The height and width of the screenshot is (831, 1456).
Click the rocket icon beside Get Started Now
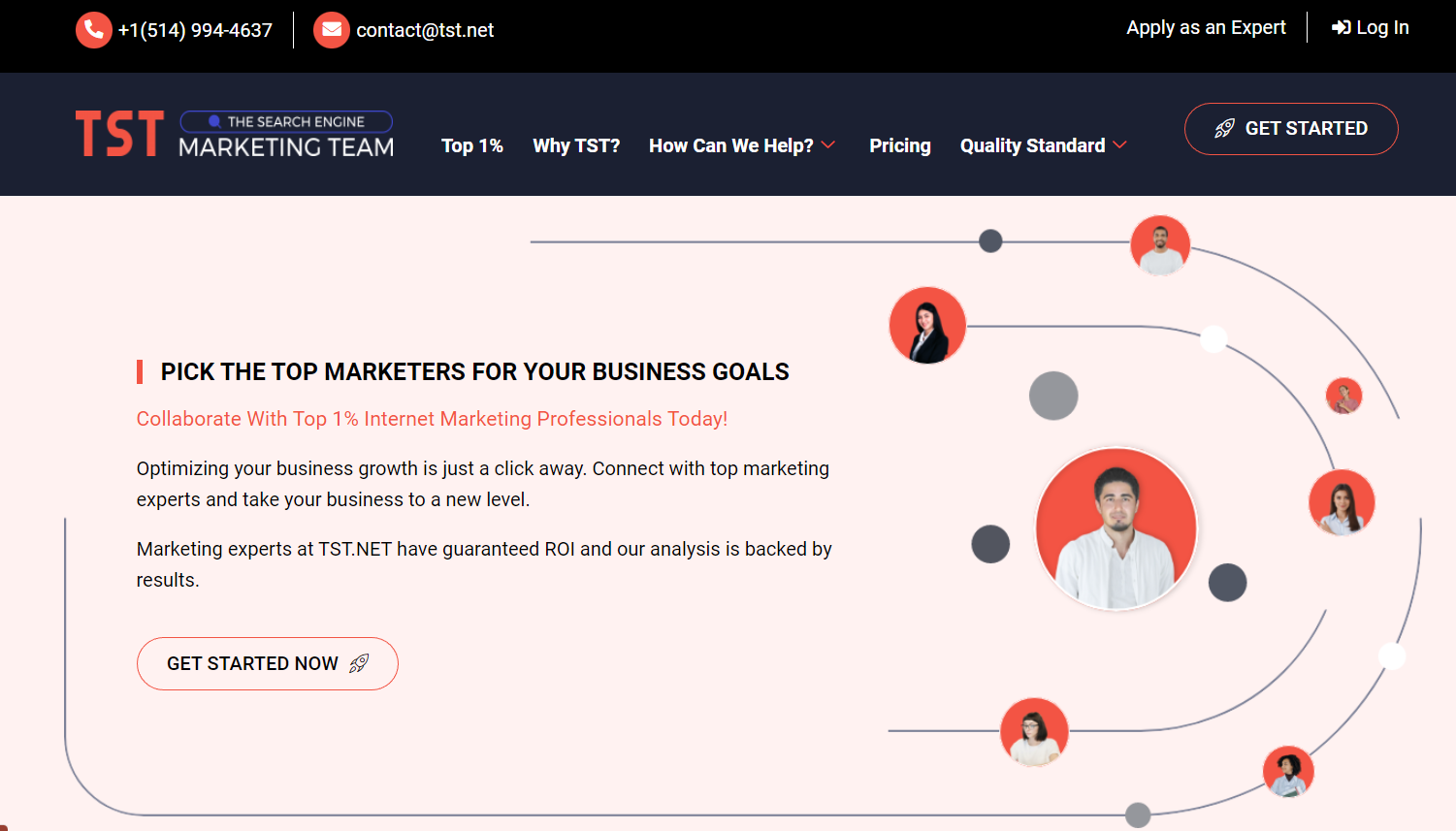pyautogui.click(x=359, y=663)
